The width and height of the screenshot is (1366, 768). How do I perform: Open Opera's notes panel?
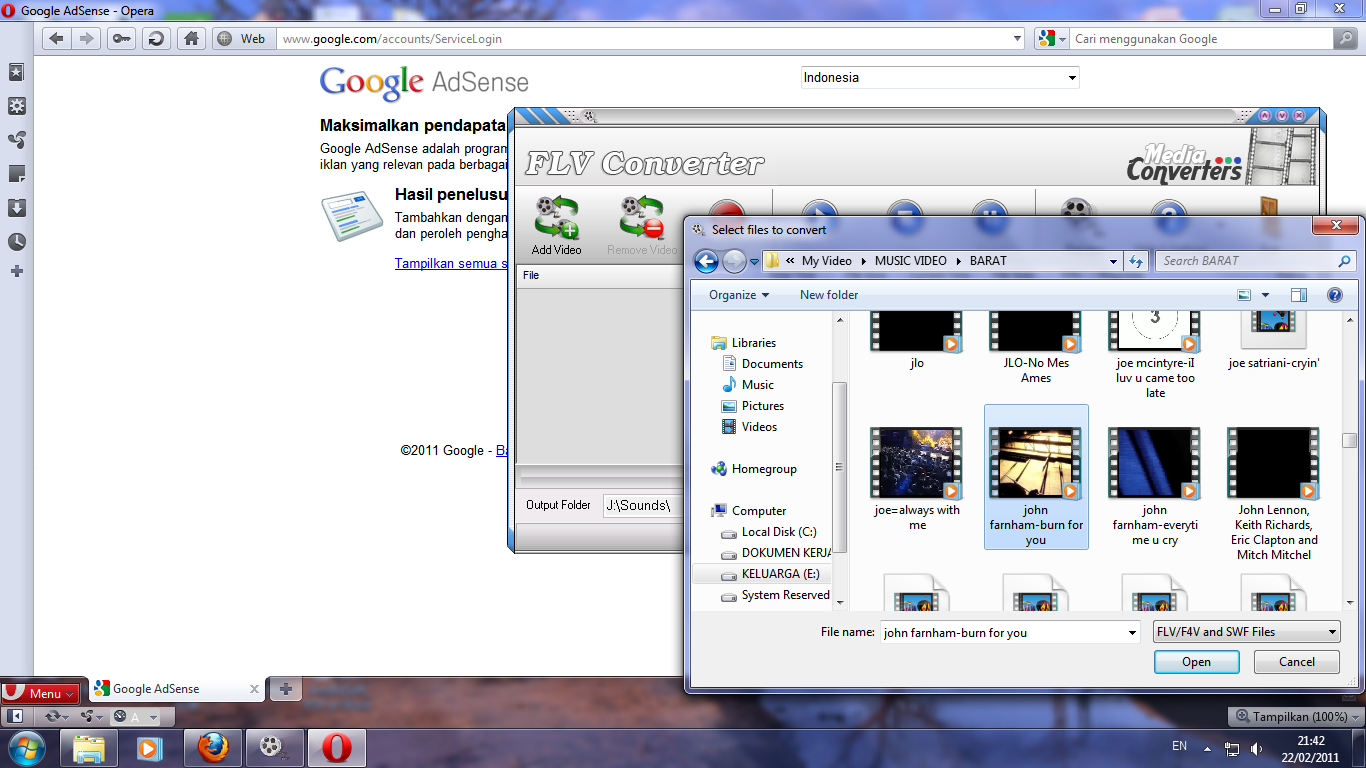click(x=16, y=174)
